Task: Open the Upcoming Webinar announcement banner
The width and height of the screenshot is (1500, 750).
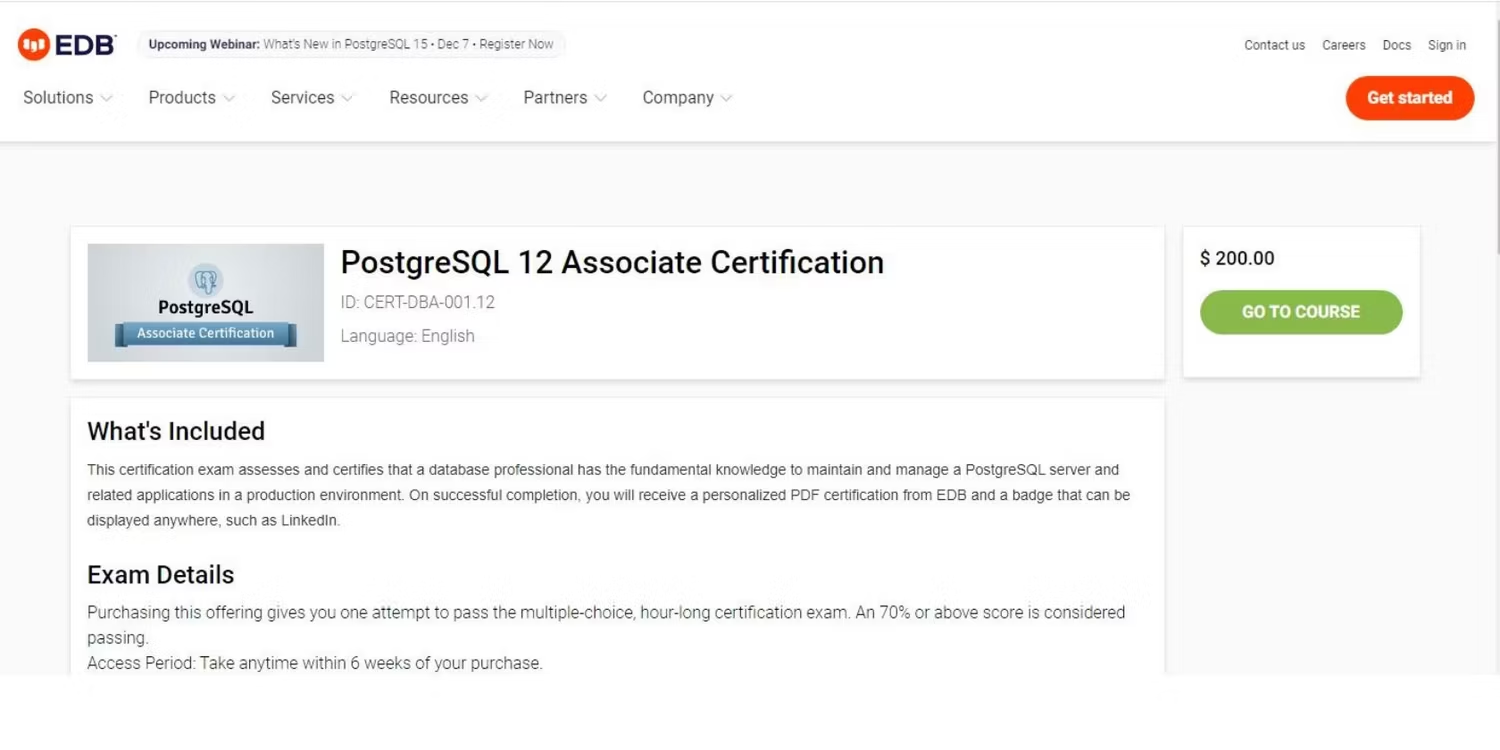Action: pyautogui.click(x=351, y=44)
